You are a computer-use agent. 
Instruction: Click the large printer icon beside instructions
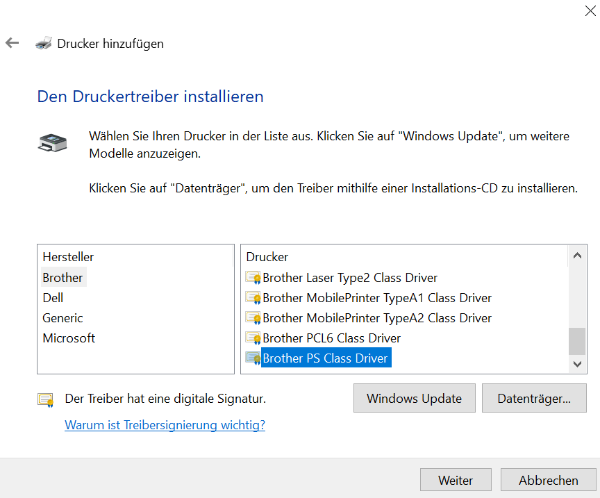click(53, 143)
